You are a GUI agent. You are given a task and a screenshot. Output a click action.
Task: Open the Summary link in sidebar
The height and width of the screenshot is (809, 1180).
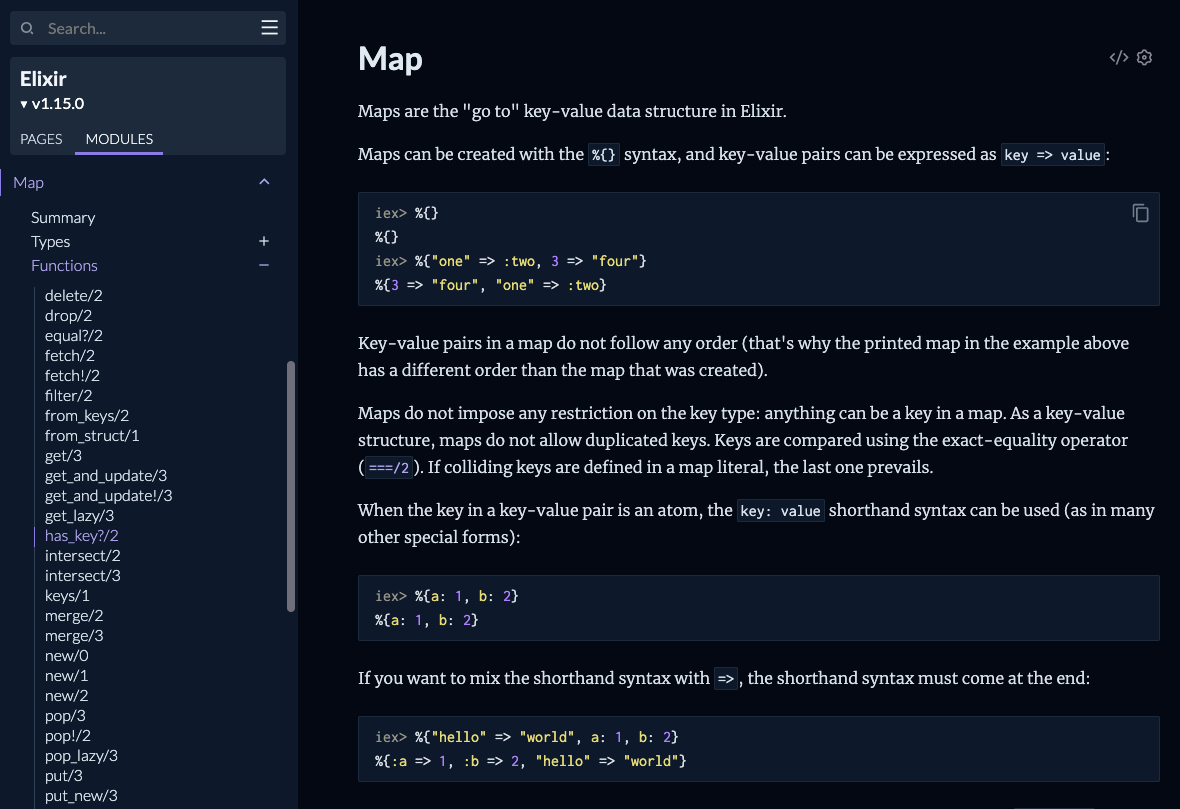click(x=63, y=217)
